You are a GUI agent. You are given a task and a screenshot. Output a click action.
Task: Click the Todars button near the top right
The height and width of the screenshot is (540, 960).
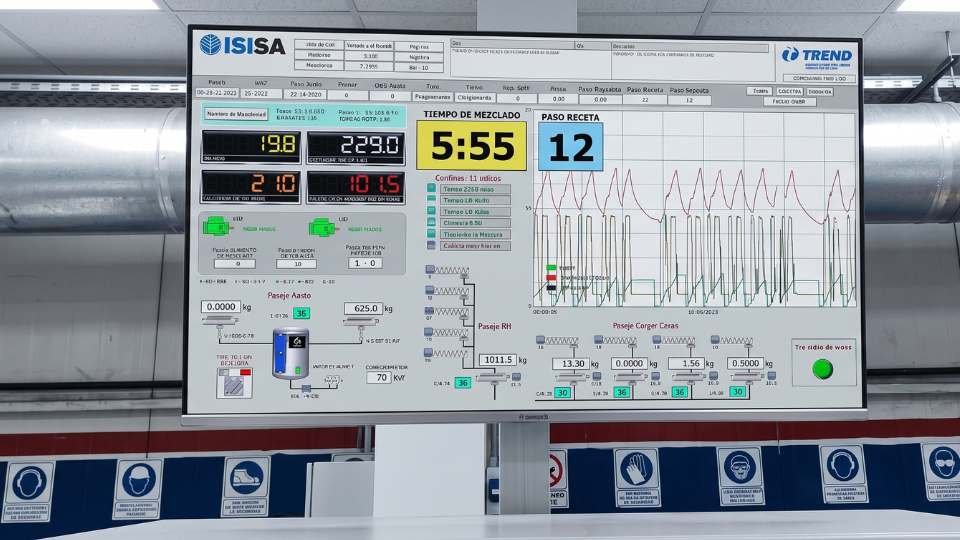click(759, 91)
